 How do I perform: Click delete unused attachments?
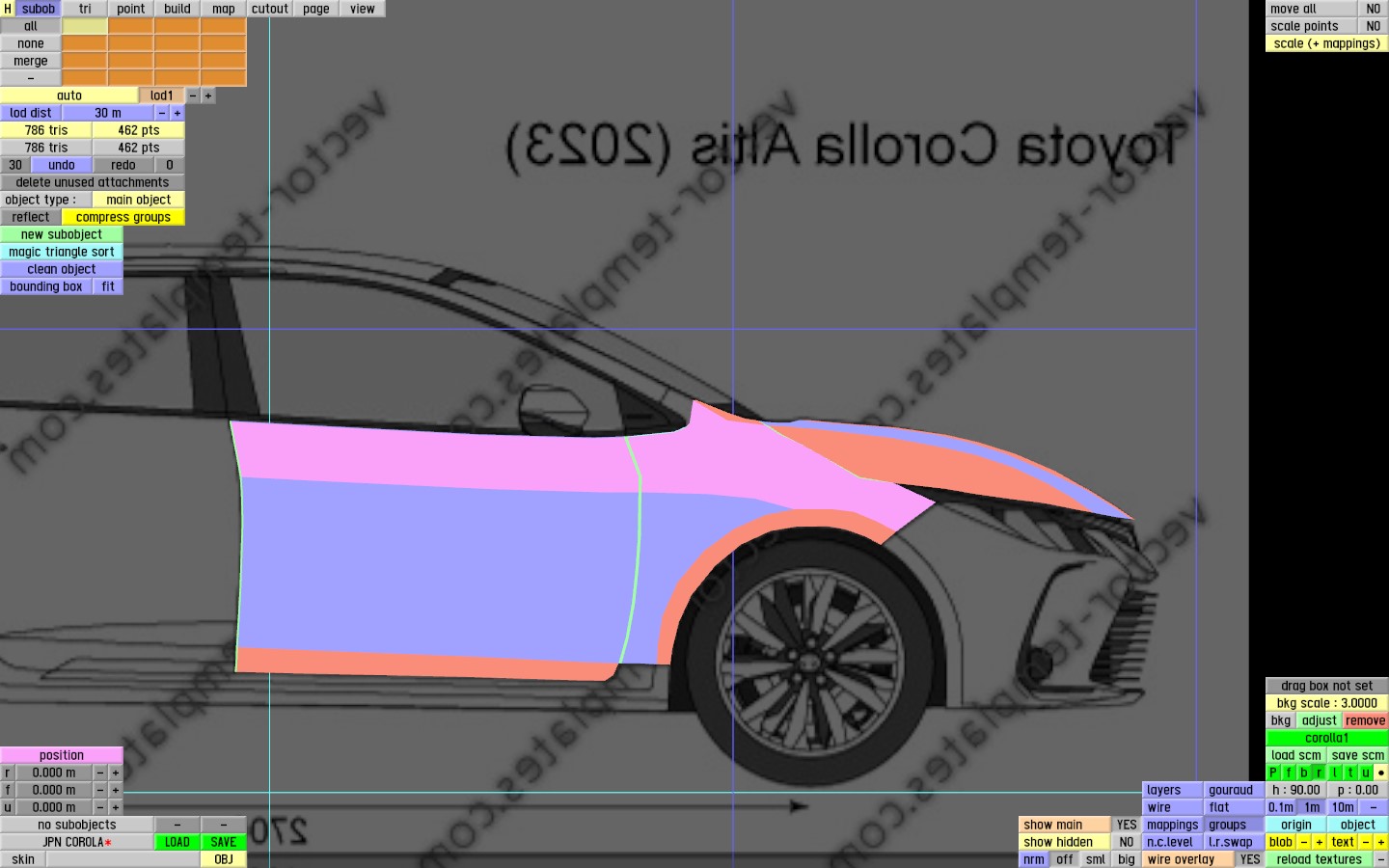pos(93,182)
